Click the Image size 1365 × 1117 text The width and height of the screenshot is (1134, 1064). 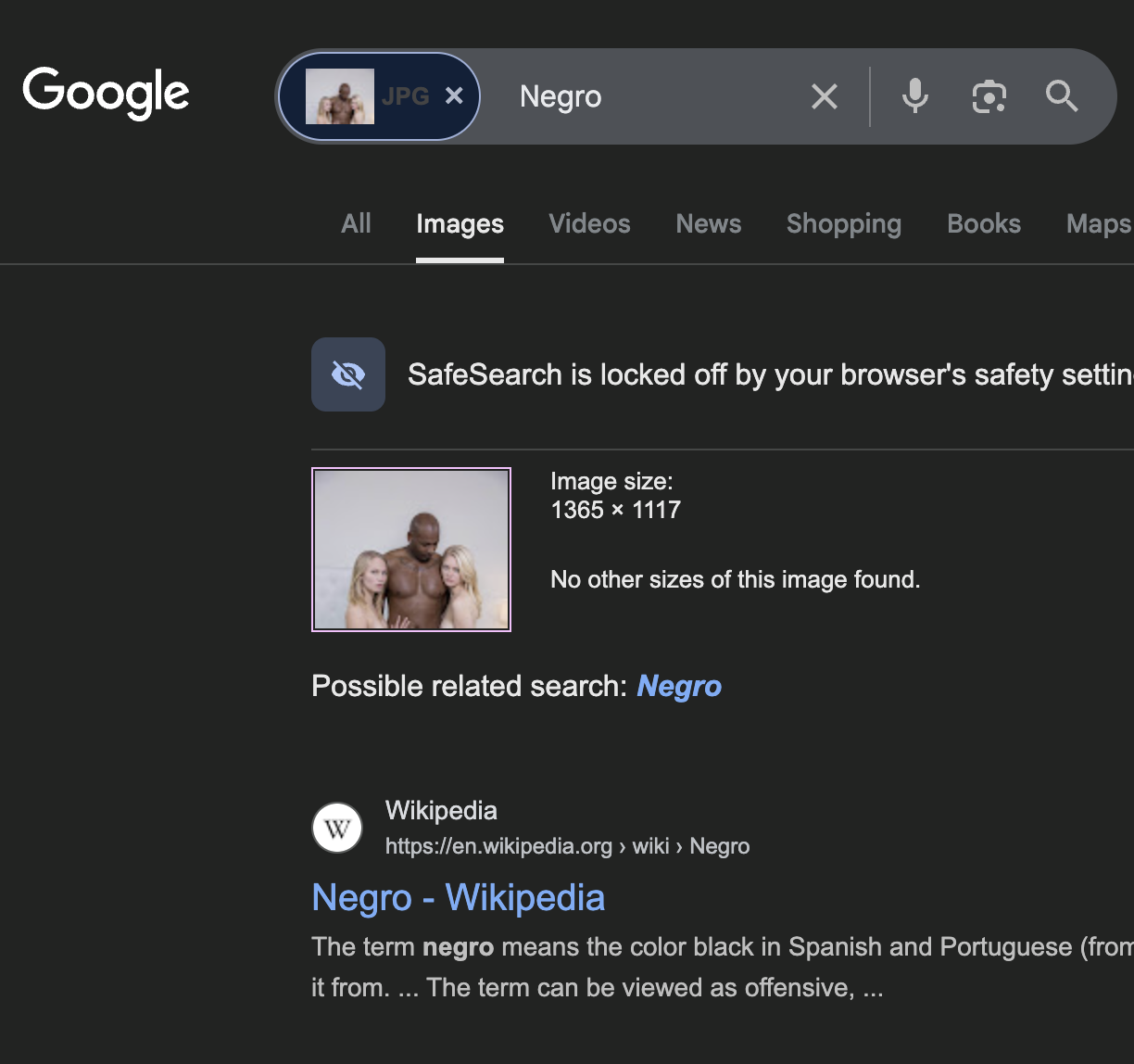pos(616,496)
